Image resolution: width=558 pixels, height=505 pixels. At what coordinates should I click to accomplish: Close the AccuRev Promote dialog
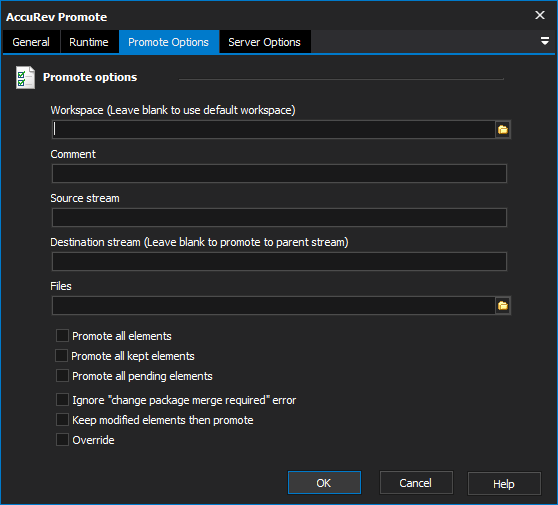pyautogui.click(x=540, y=15)
